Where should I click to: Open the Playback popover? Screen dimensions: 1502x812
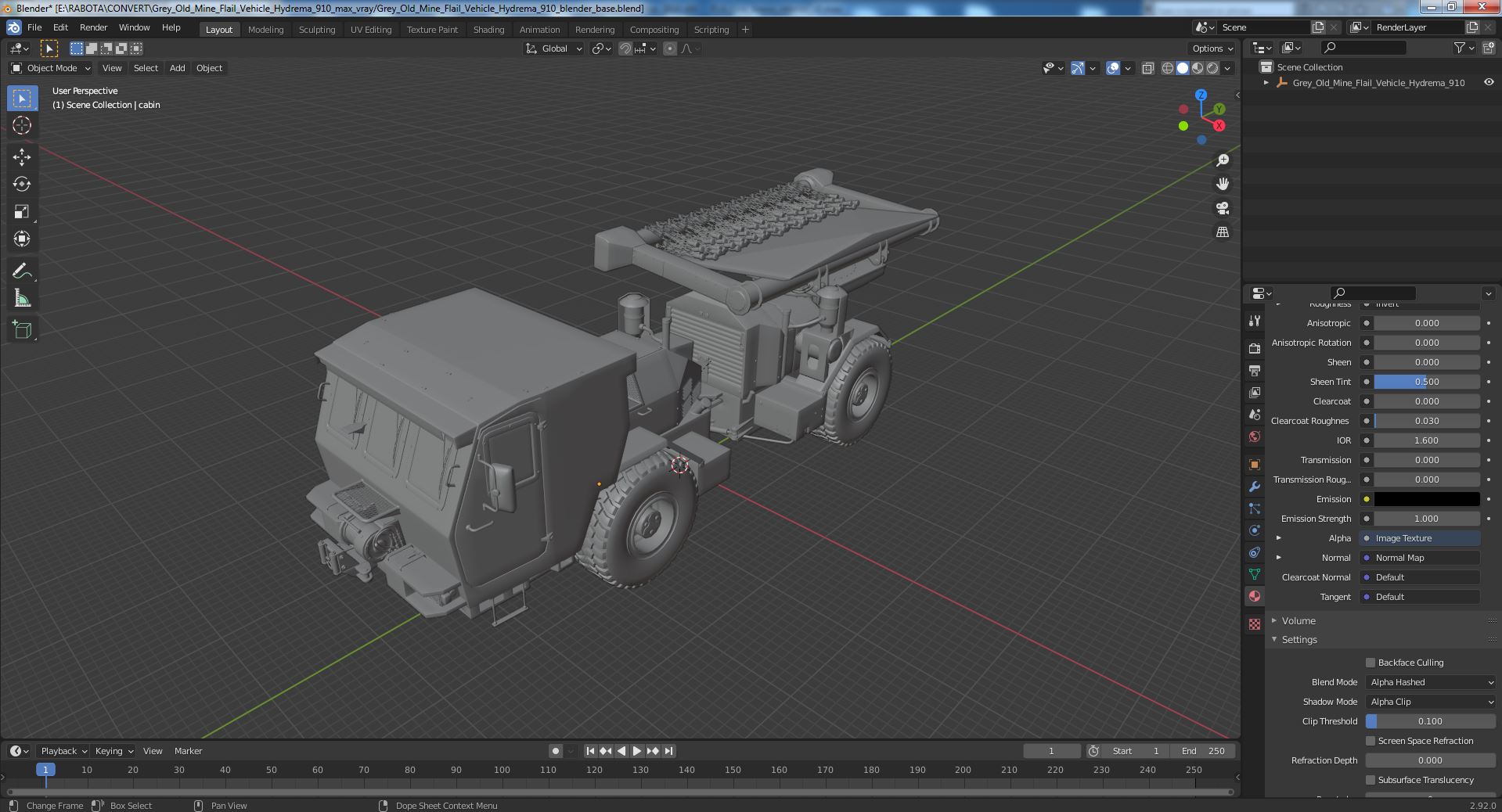pyautogui.click(x=63, y=751)
